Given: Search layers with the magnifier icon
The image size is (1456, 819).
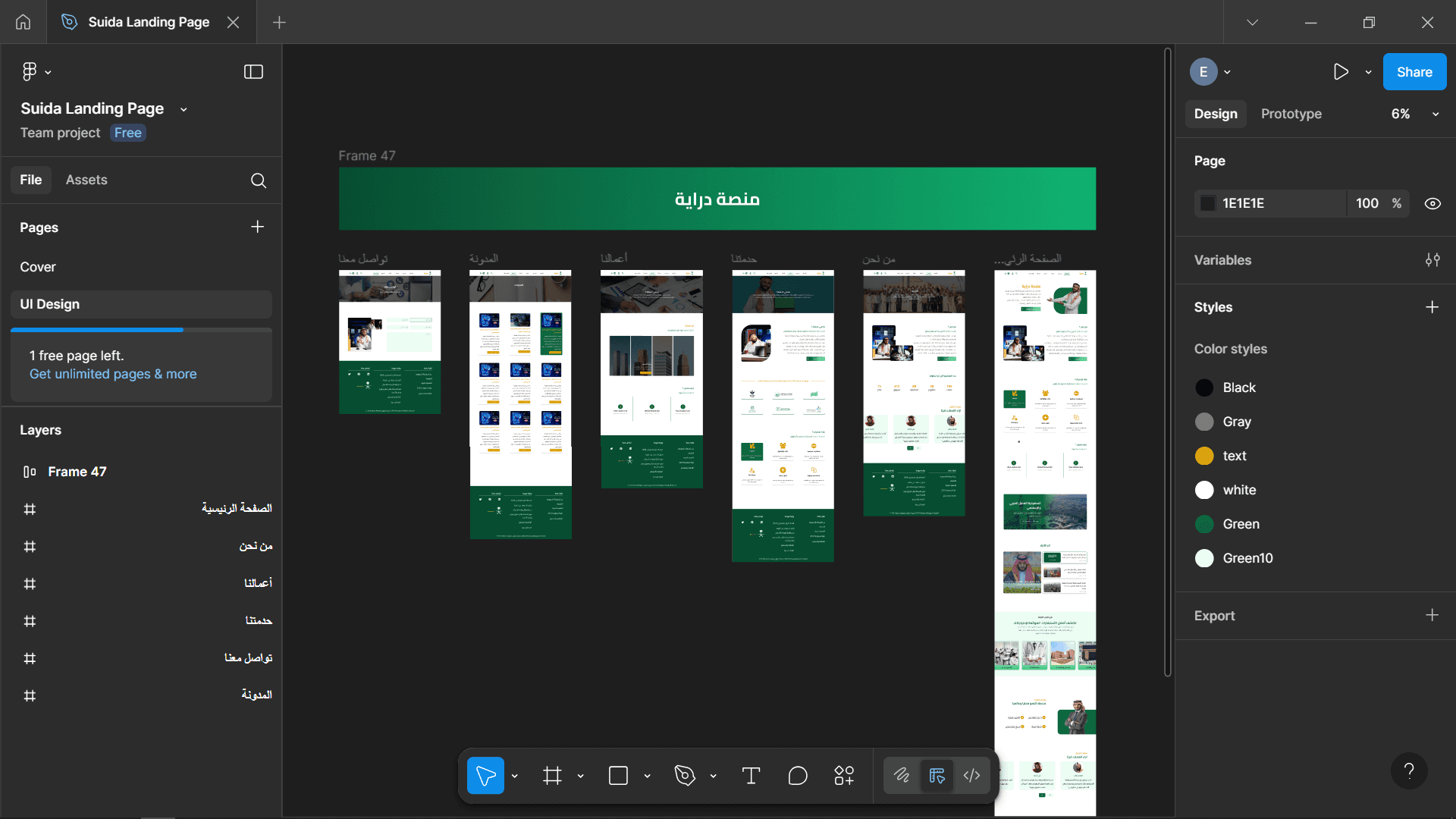Looking at the screenshot, I should (x=259, y=180).
